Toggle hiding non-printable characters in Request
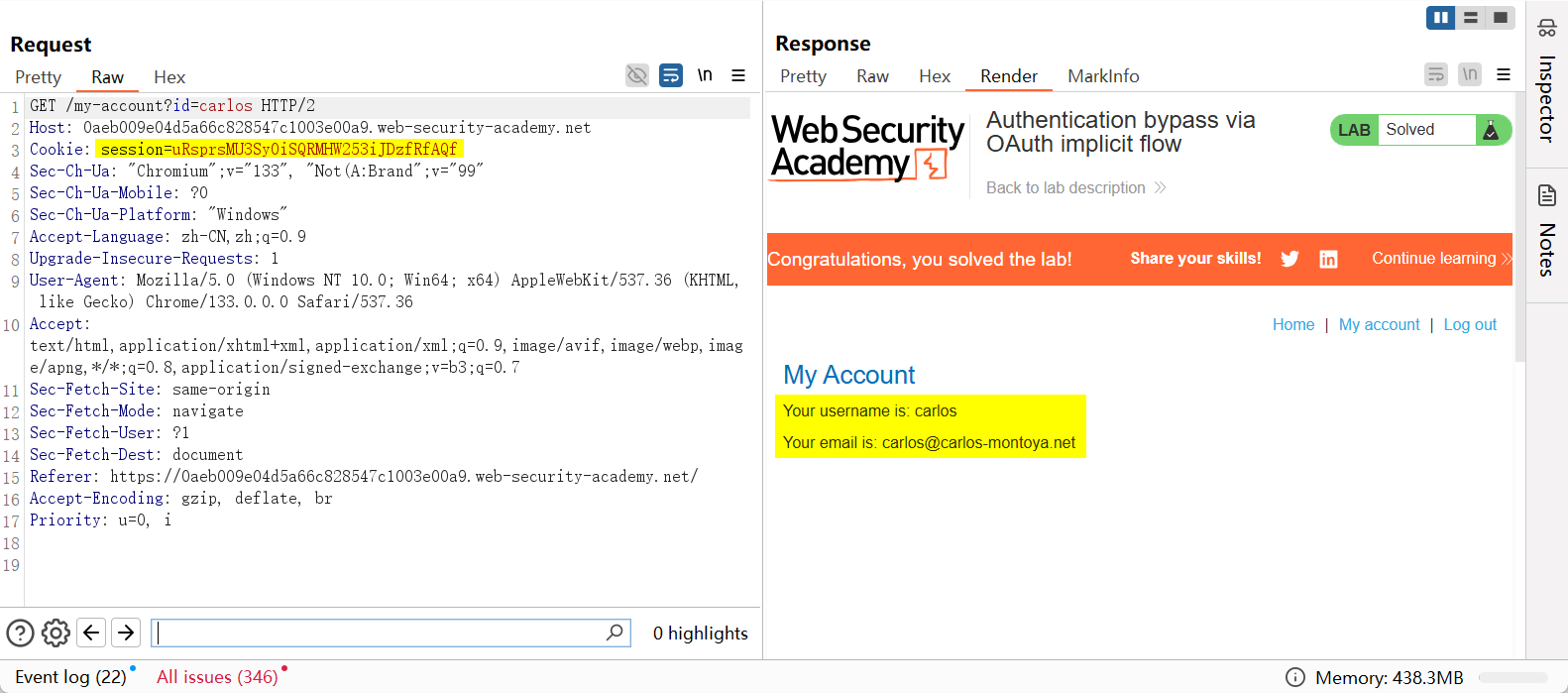The image size is (1568, 693). point(637,75)
